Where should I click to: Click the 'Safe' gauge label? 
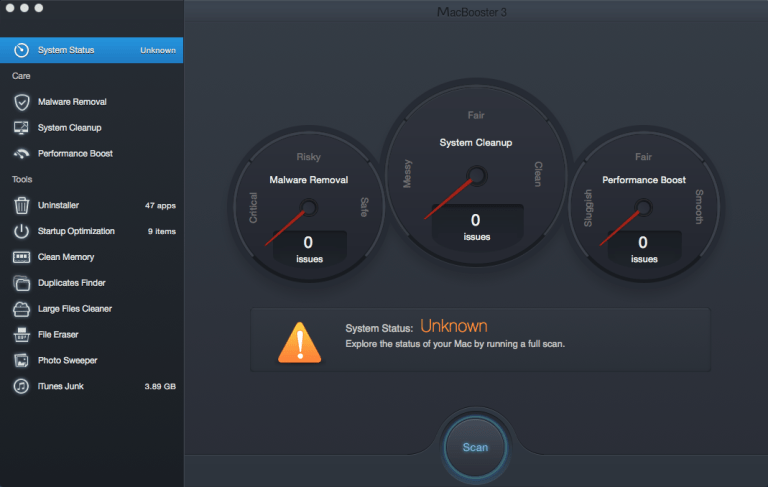coord(364,207)
